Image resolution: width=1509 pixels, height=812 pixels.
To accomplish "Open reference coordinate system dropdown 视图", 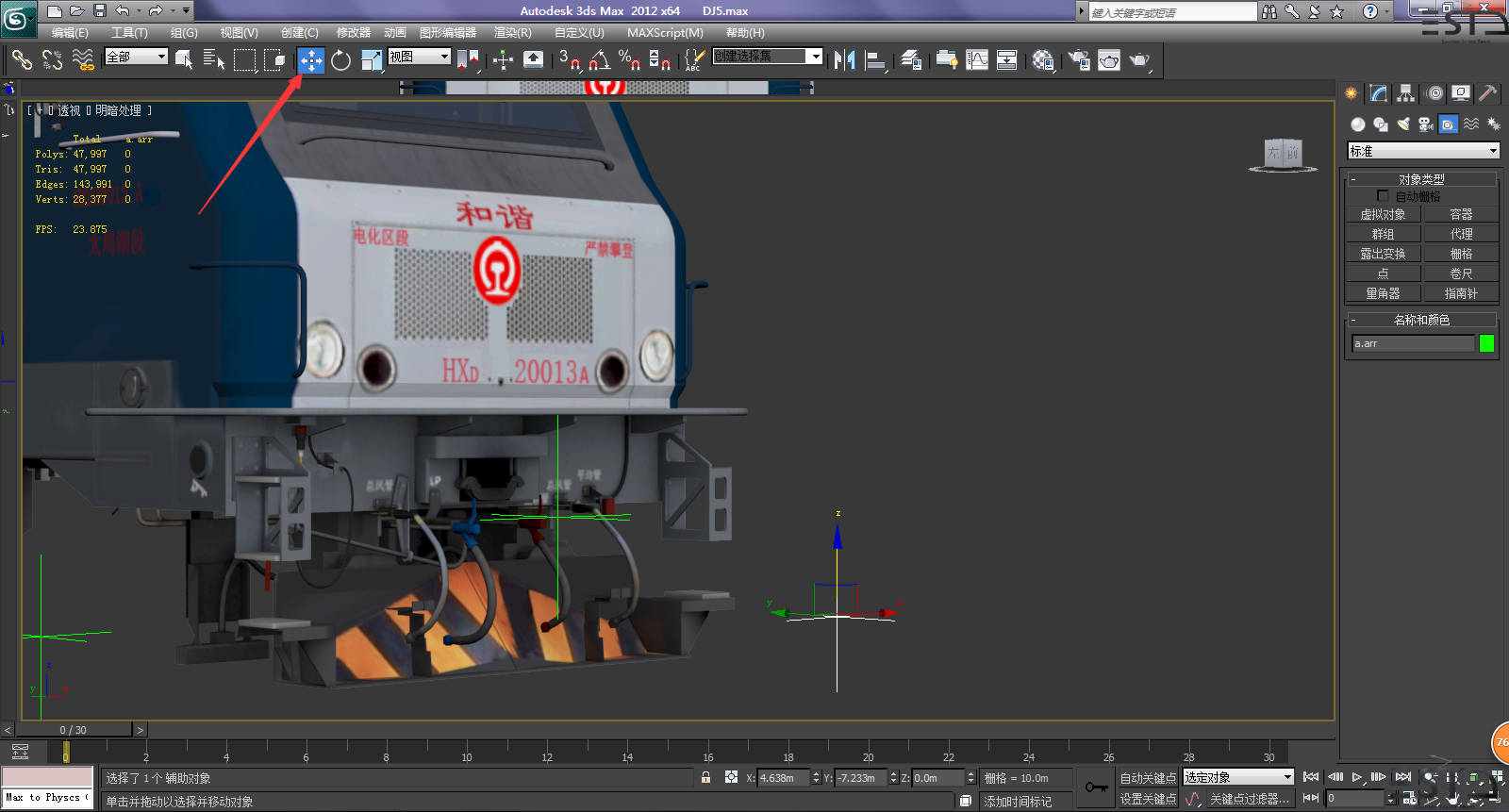I will point(419,57).
